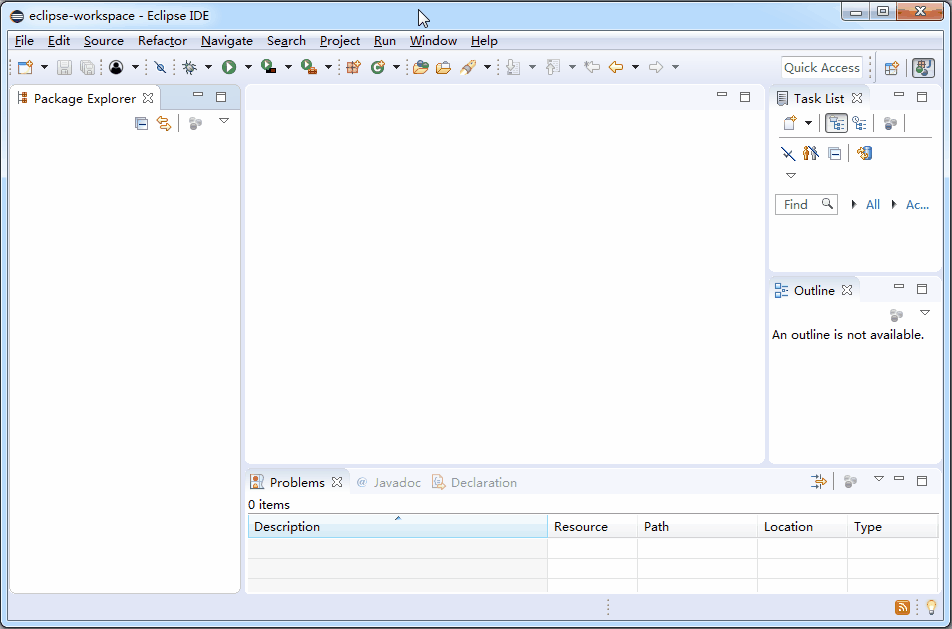Toggle Categorized presentation in Task List
This screenshot has width=952, height=629.
837,123
